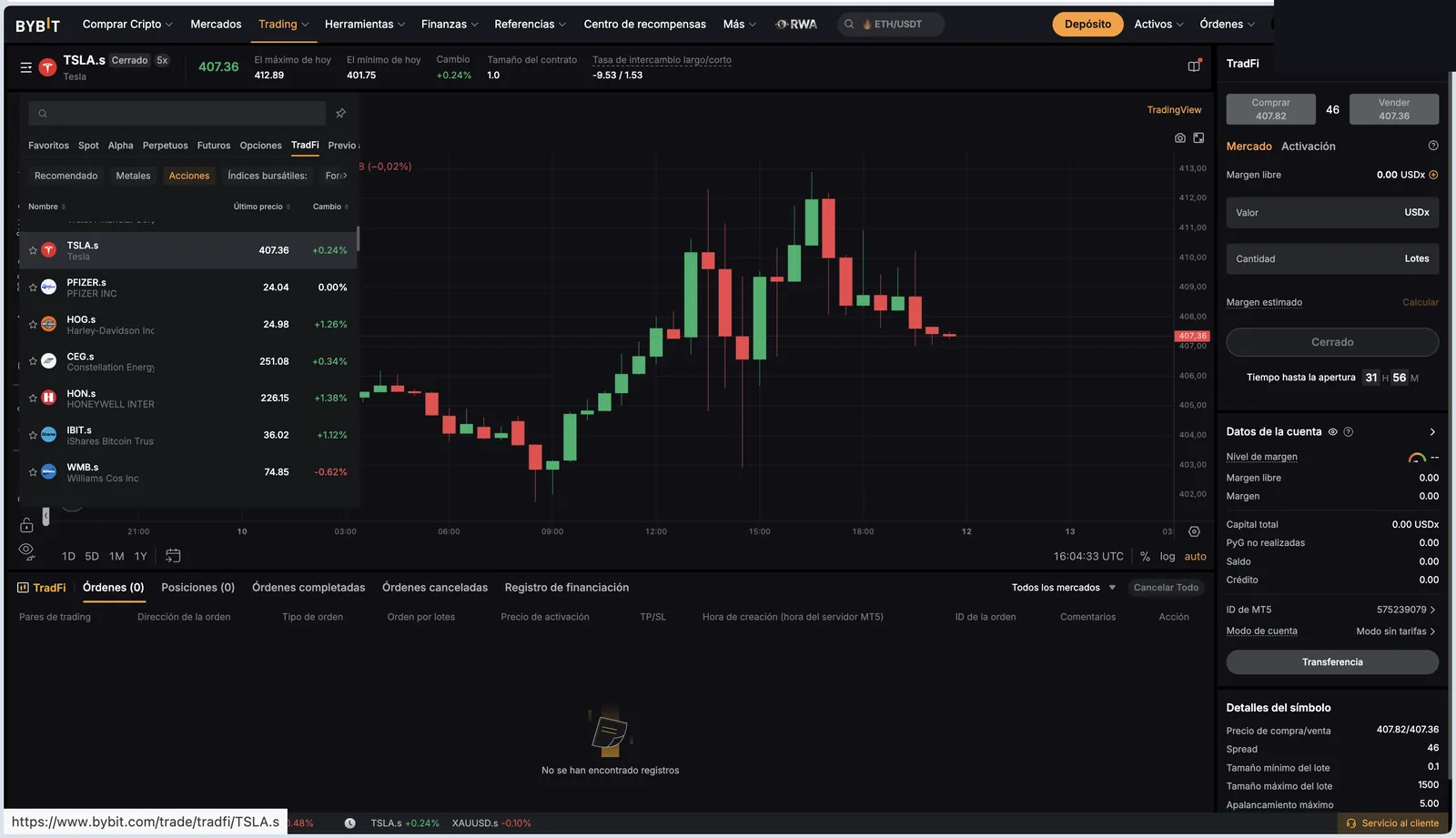Favorite PFIZER.s with its star

33,288
